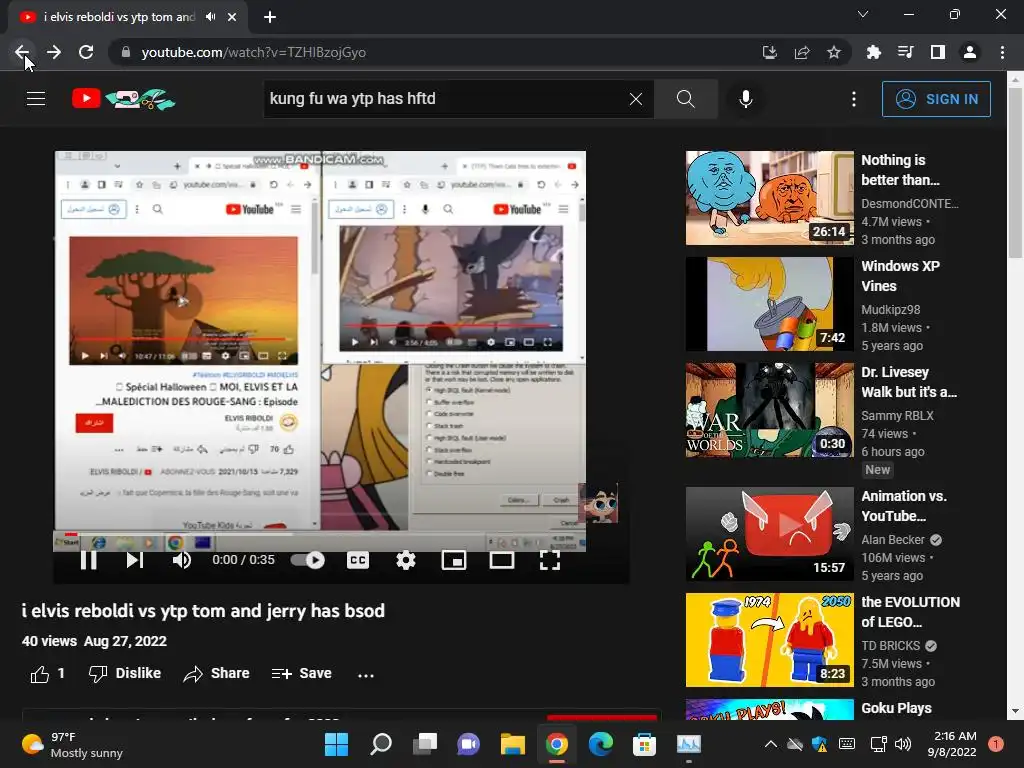Click the SIGN IN button
Viewport: 1024px width, 768px height.
coord(936,99)
